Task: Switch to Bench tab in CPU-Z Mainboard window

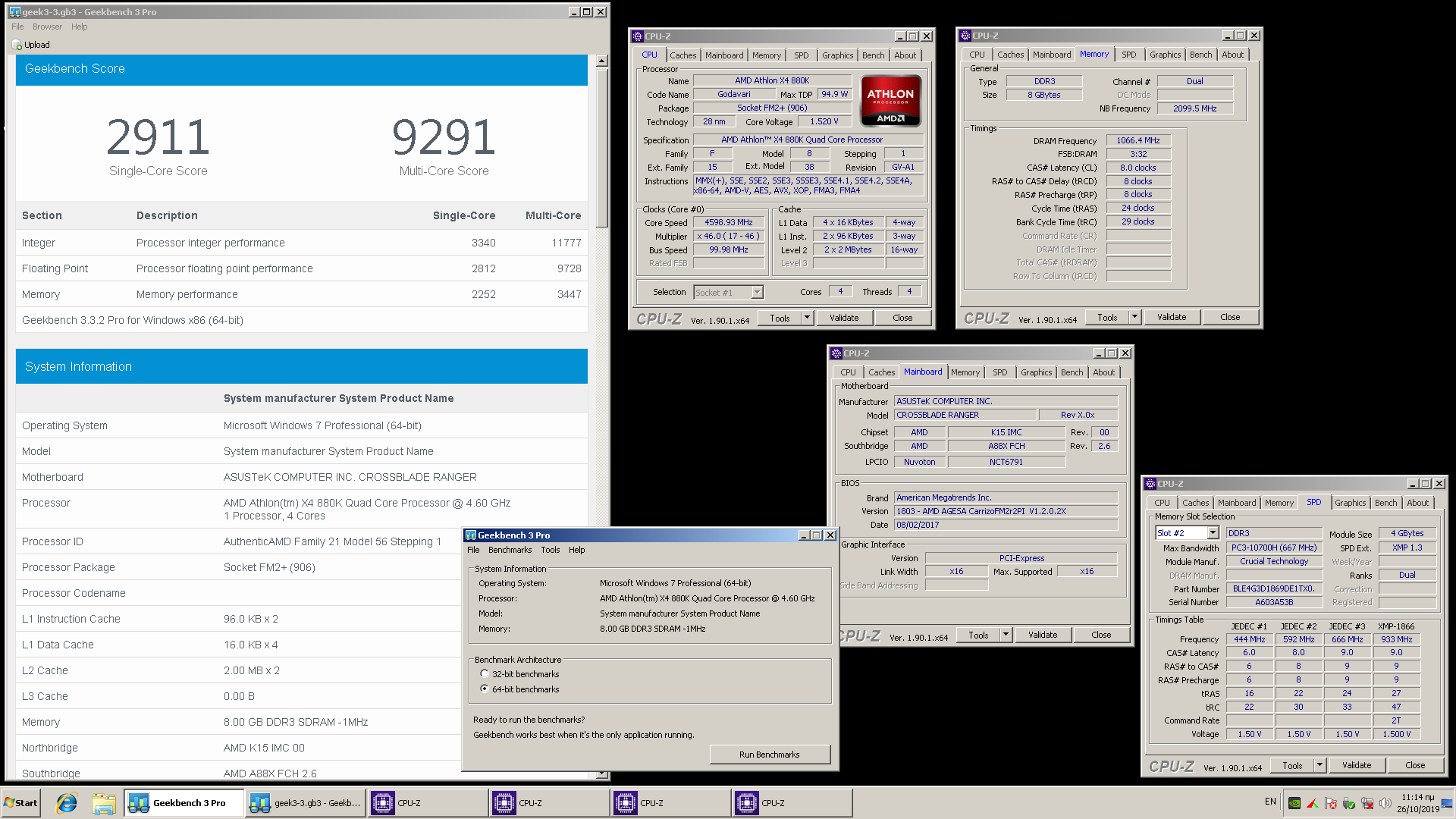Action: pos(1072,372)
